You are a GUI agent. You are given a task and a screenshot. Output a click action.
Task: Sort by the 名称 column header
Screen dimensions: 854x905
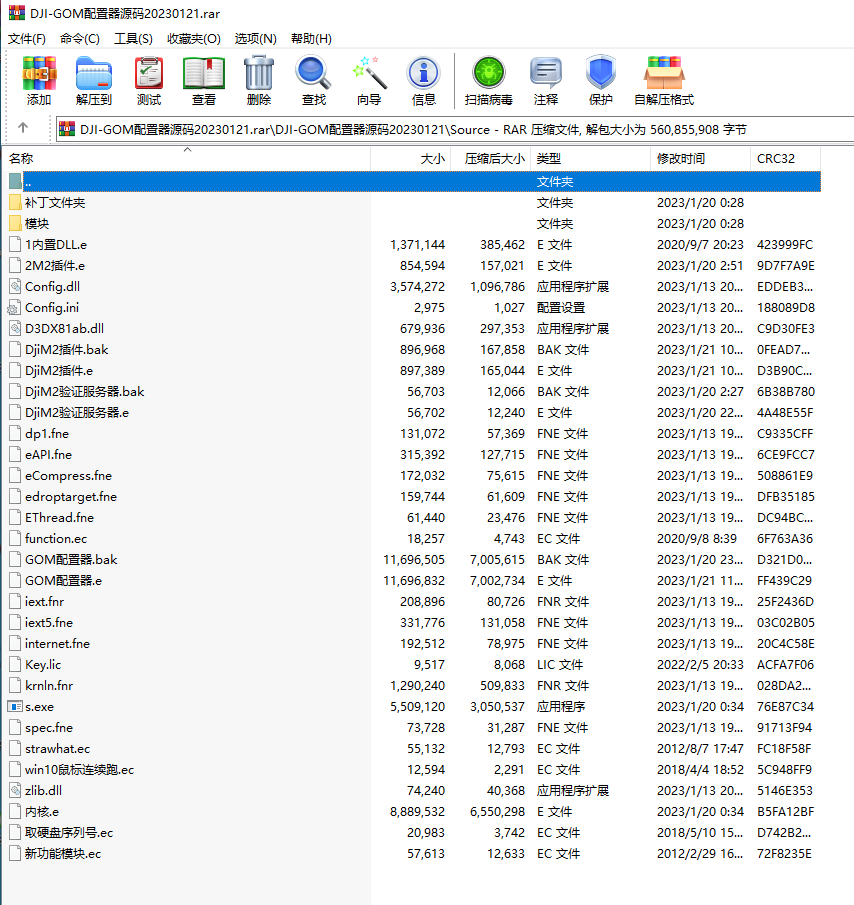coord(188,159)
